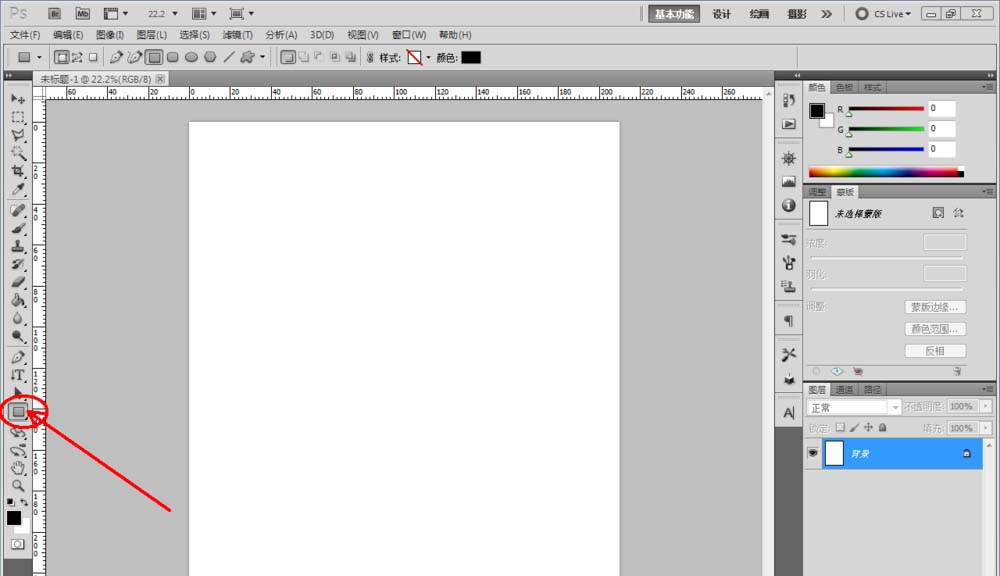Show more workspaces chevron
This screenshot has width=1000, height=576.
pos(827,13)
